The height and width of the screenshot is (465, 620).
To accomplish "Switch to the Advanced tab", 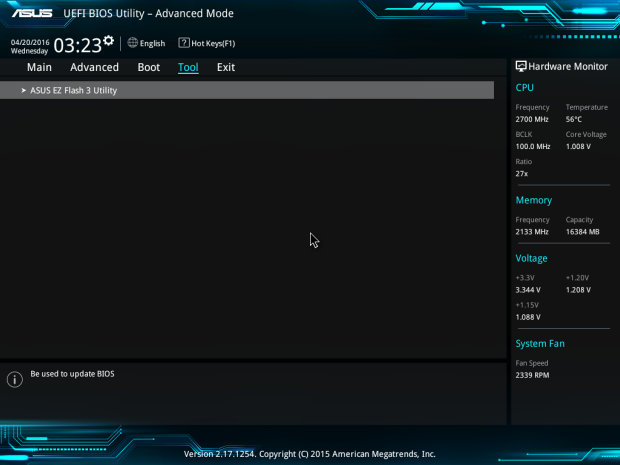I will [95, 67].
